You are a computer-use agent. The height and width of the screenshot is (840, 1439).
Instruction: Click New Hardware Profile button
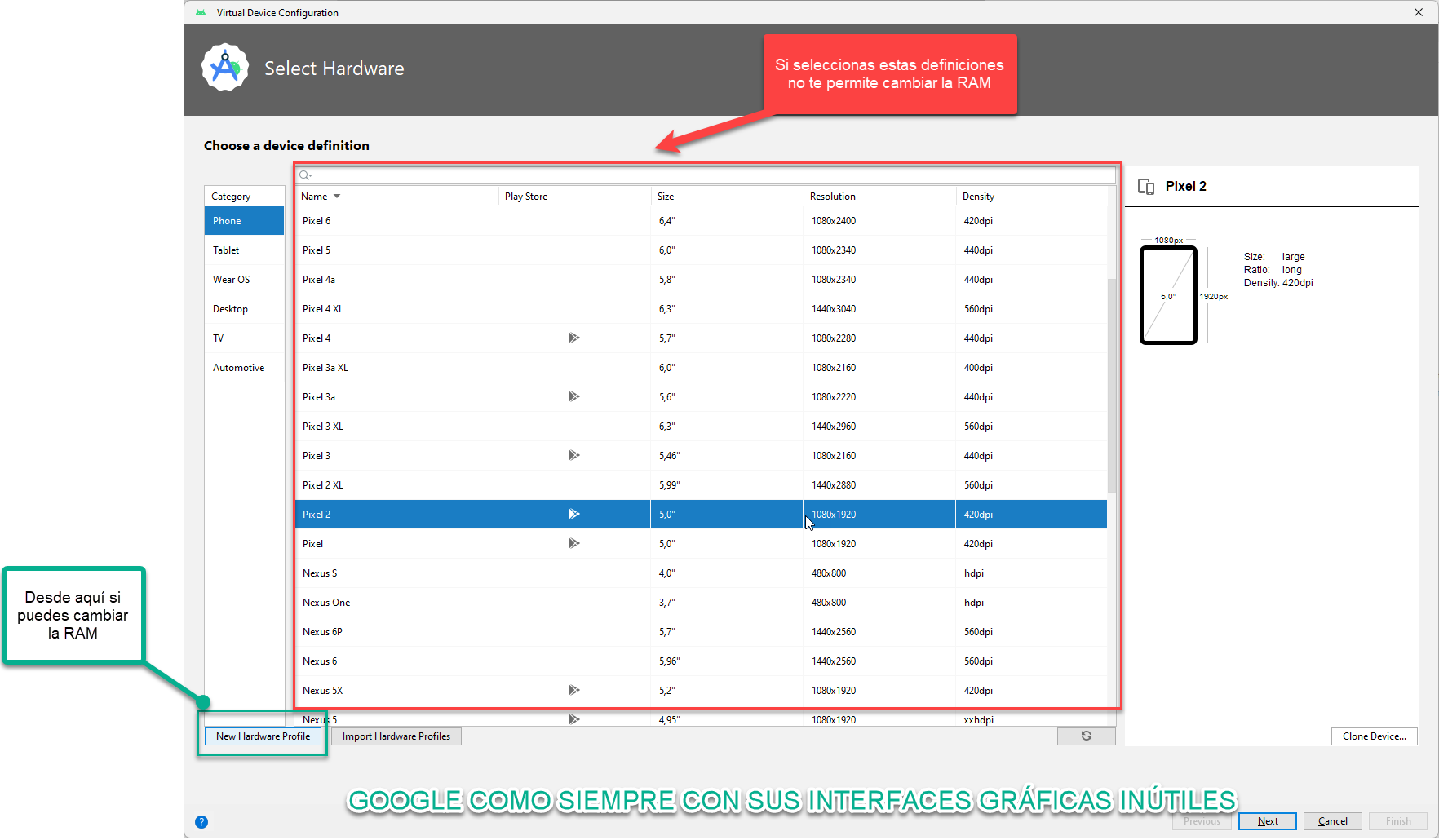[263, 736]
